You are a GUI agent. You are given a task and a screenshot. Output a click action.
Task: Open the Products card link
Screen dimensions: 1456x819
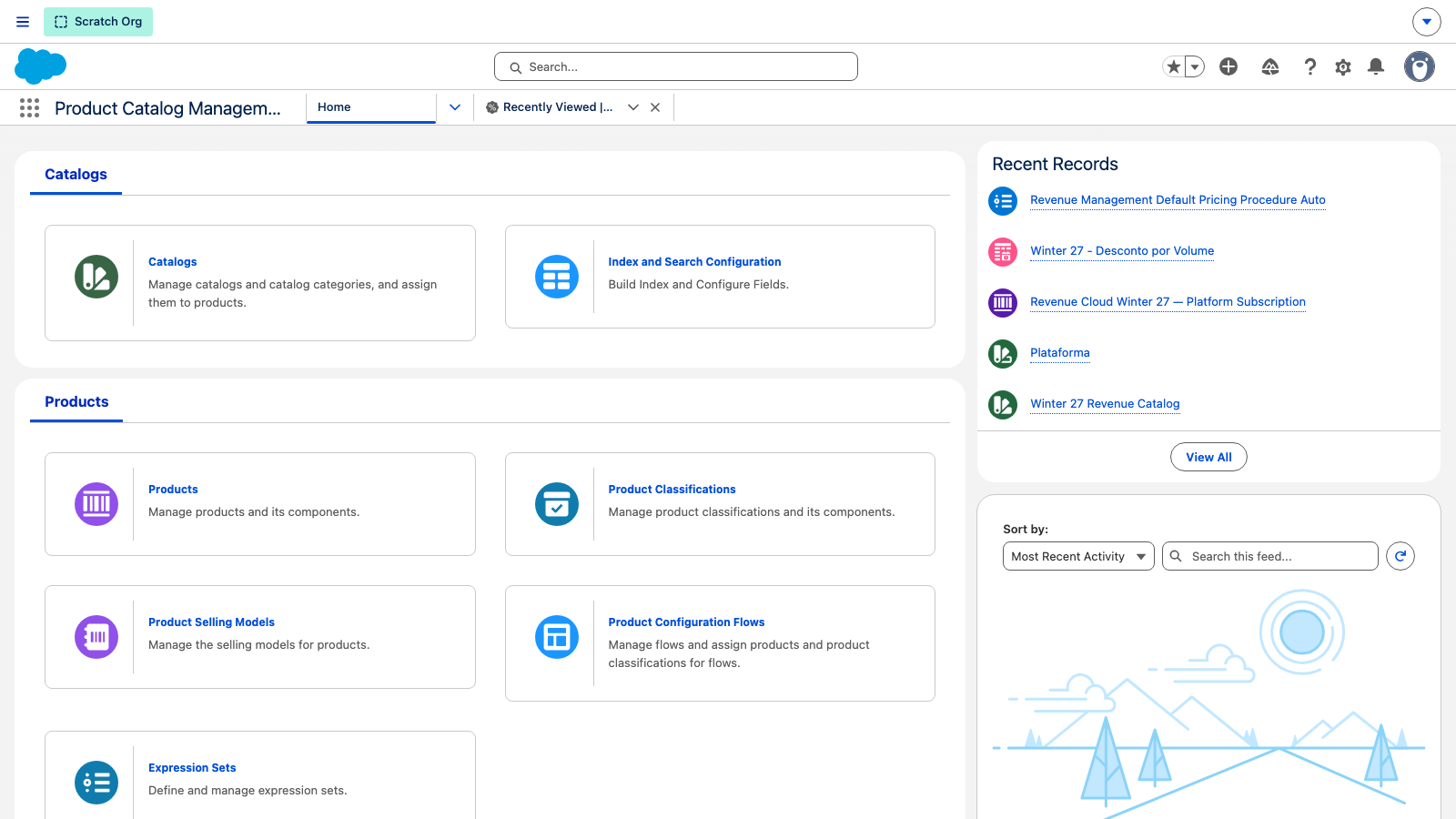click(x=173, y=490)
